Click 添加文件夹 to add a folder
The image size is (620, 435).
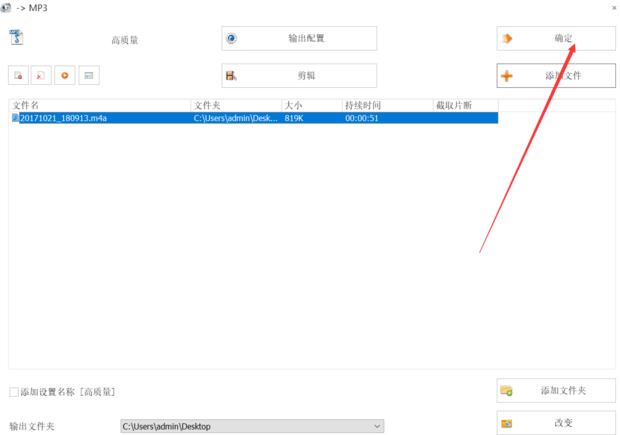(556, 390)
